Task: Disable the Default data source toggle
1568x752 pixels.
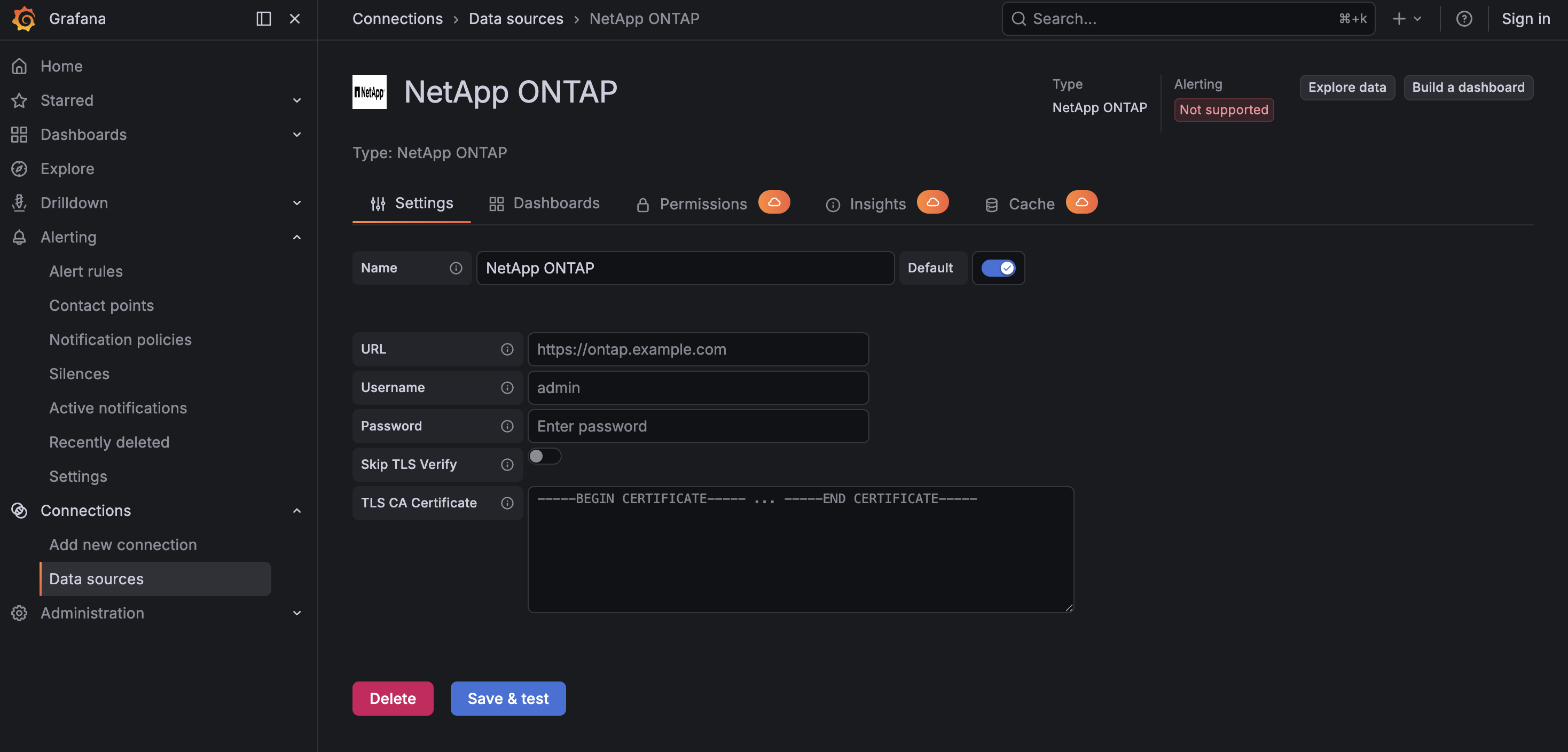Action: coord(998,268)
